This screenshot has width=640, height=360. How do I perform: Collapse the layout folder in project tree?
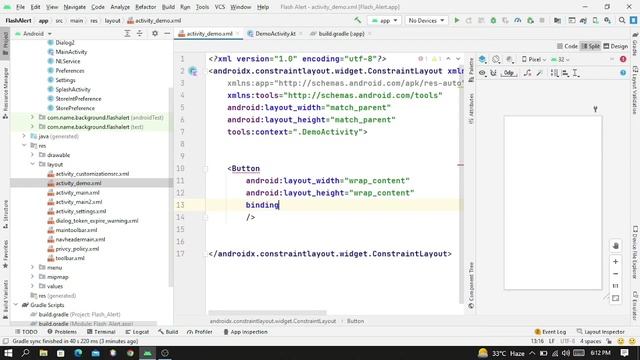[32, 164]
